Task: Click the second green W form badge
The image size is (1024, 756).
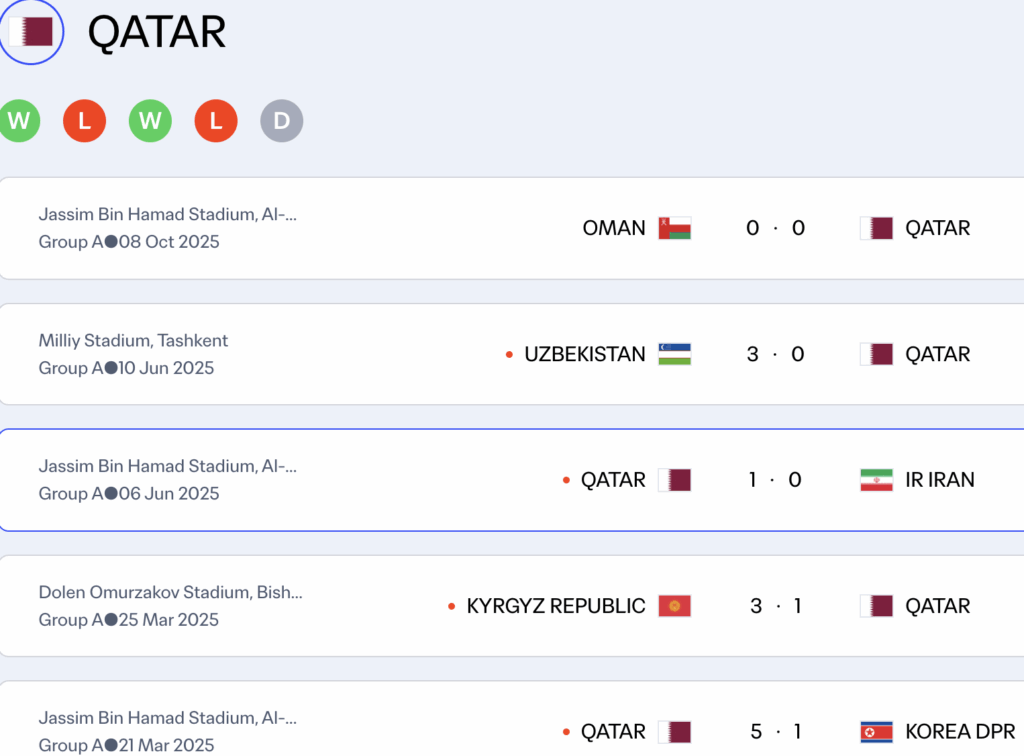Action: 150,122
